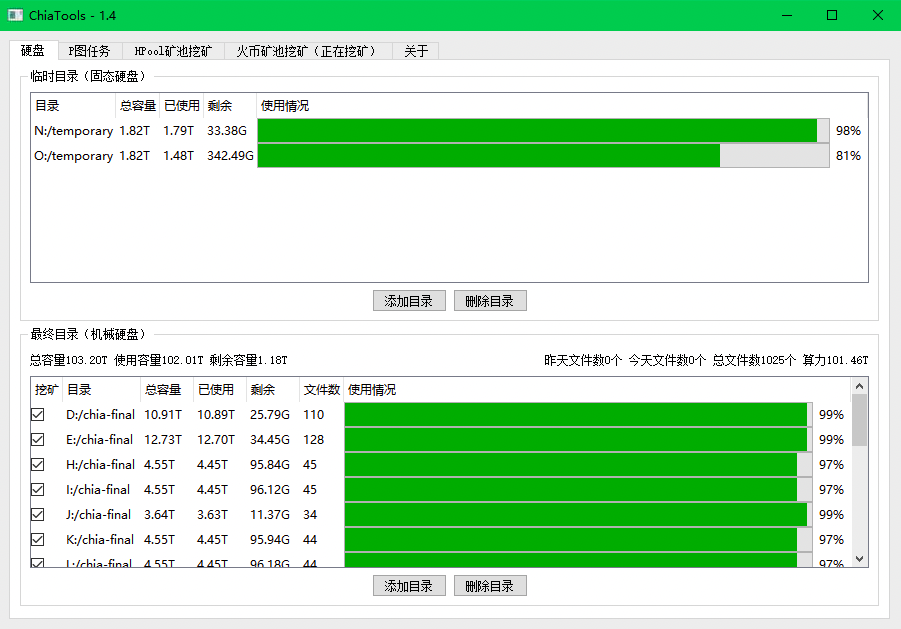Open the HPool矿池挖矿 tab
Image resolution: width=901 pixels, height=629 pixels.
(x=173, y=51)
